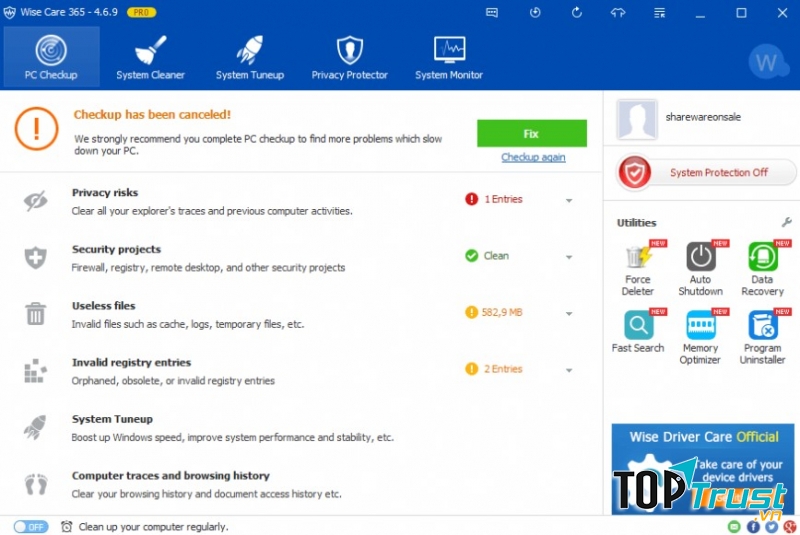Image resolution: width=800 pixels, height=535 pixels.
Task: Launch the Force Deleter utility
Action: click(638, 269)
